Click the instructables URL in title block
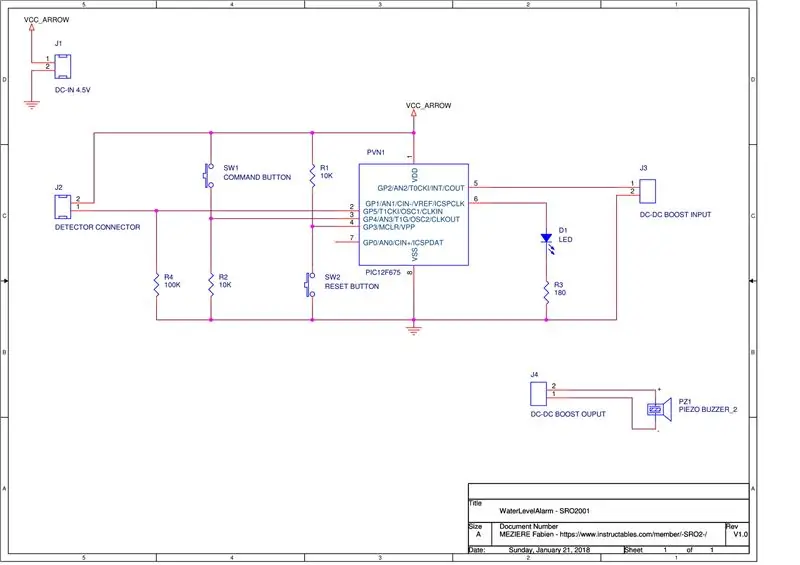 [x=633, y=534]
